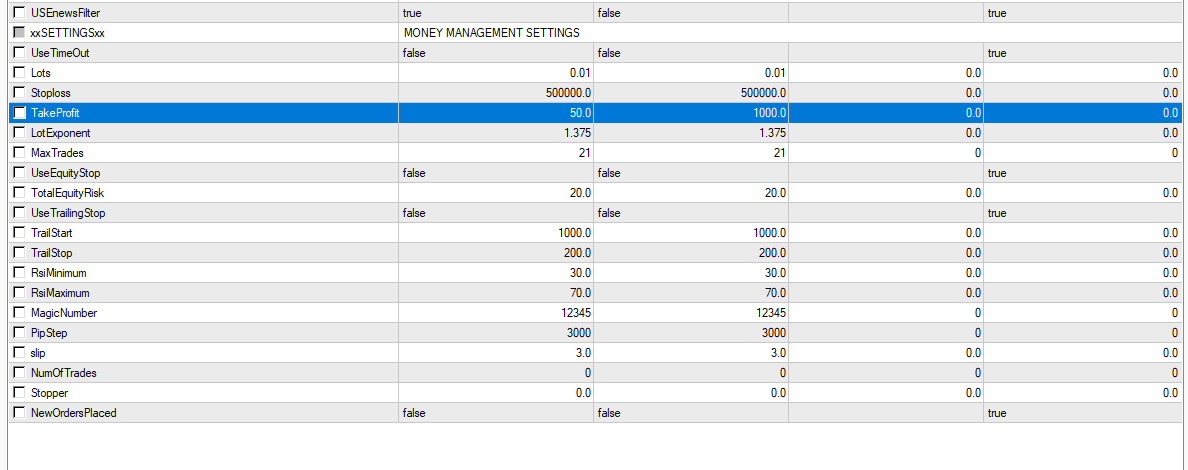
Task: Check the UseTrailingStop checkbox
Action: point(20,213)
